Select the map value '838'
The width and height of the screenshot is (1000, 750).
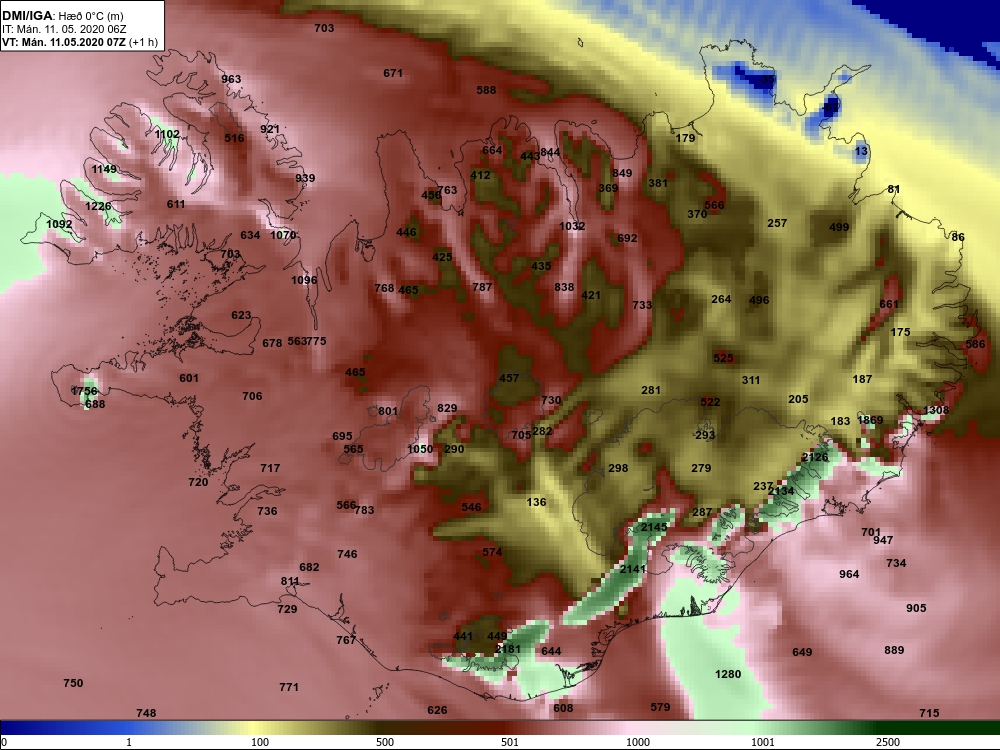[x=564, y=287]
